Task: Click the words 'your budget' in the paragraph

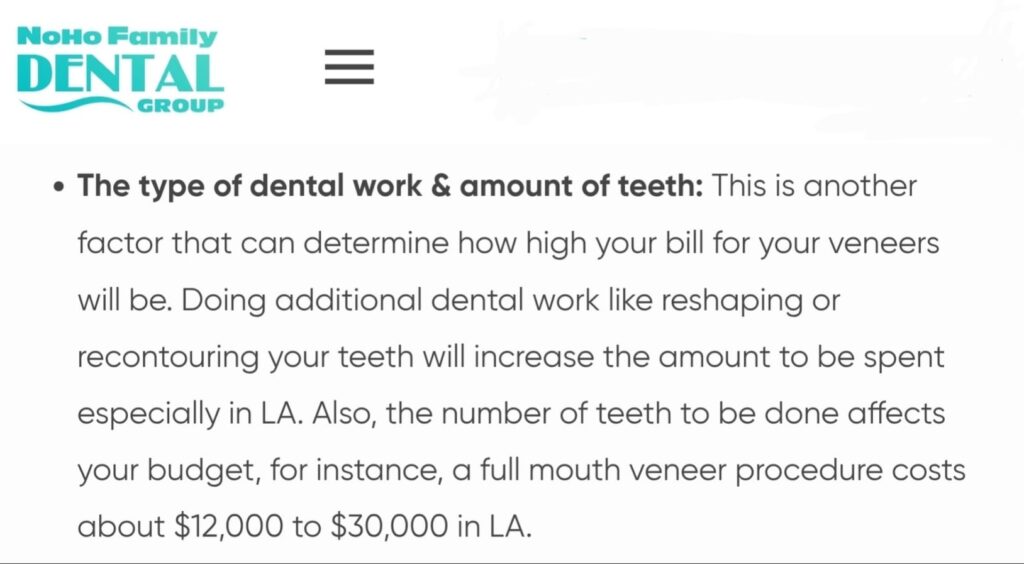Action: [x=167, y=471]
